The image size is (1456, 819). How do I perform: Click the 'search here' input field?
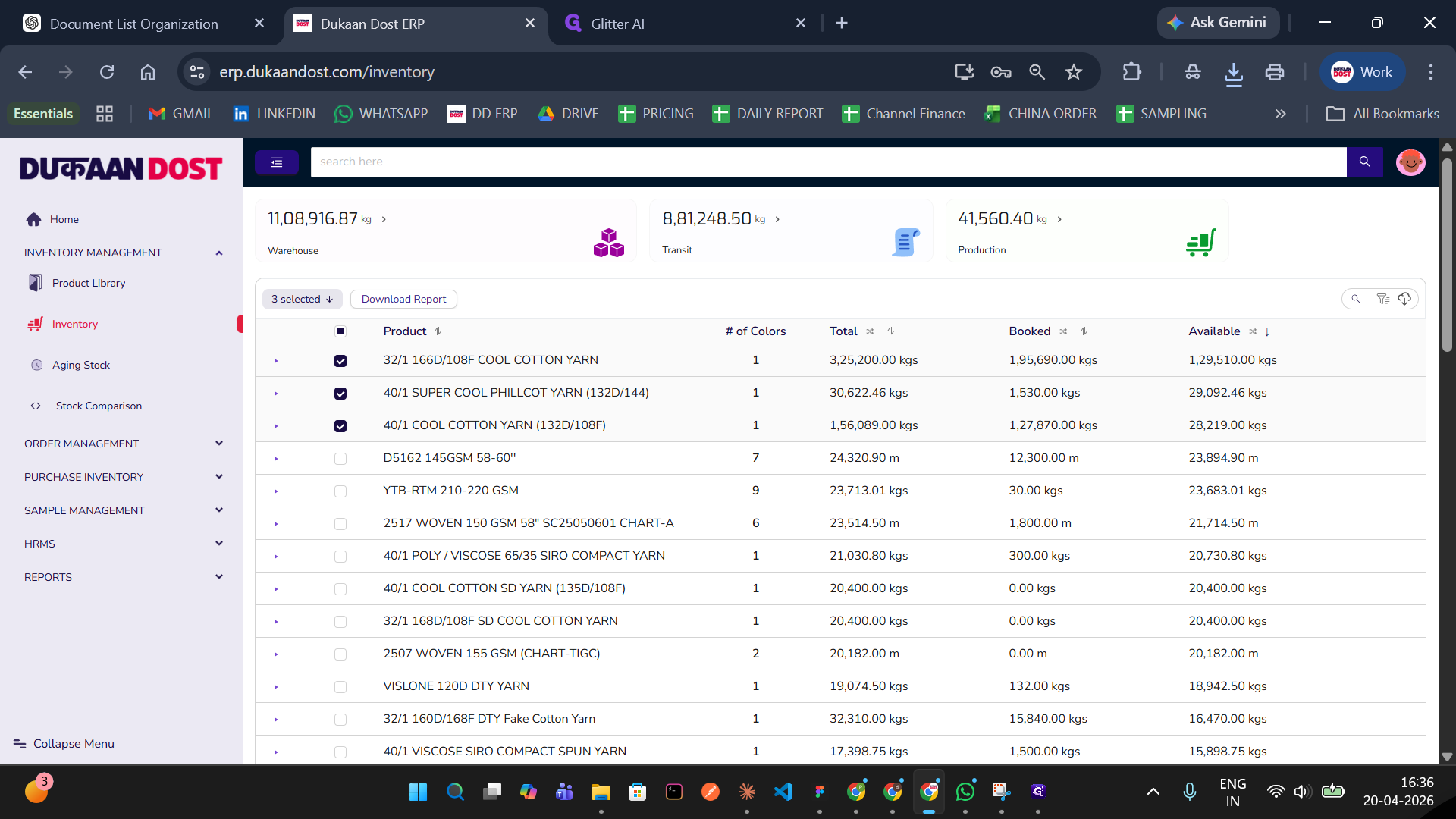(828, 162)
